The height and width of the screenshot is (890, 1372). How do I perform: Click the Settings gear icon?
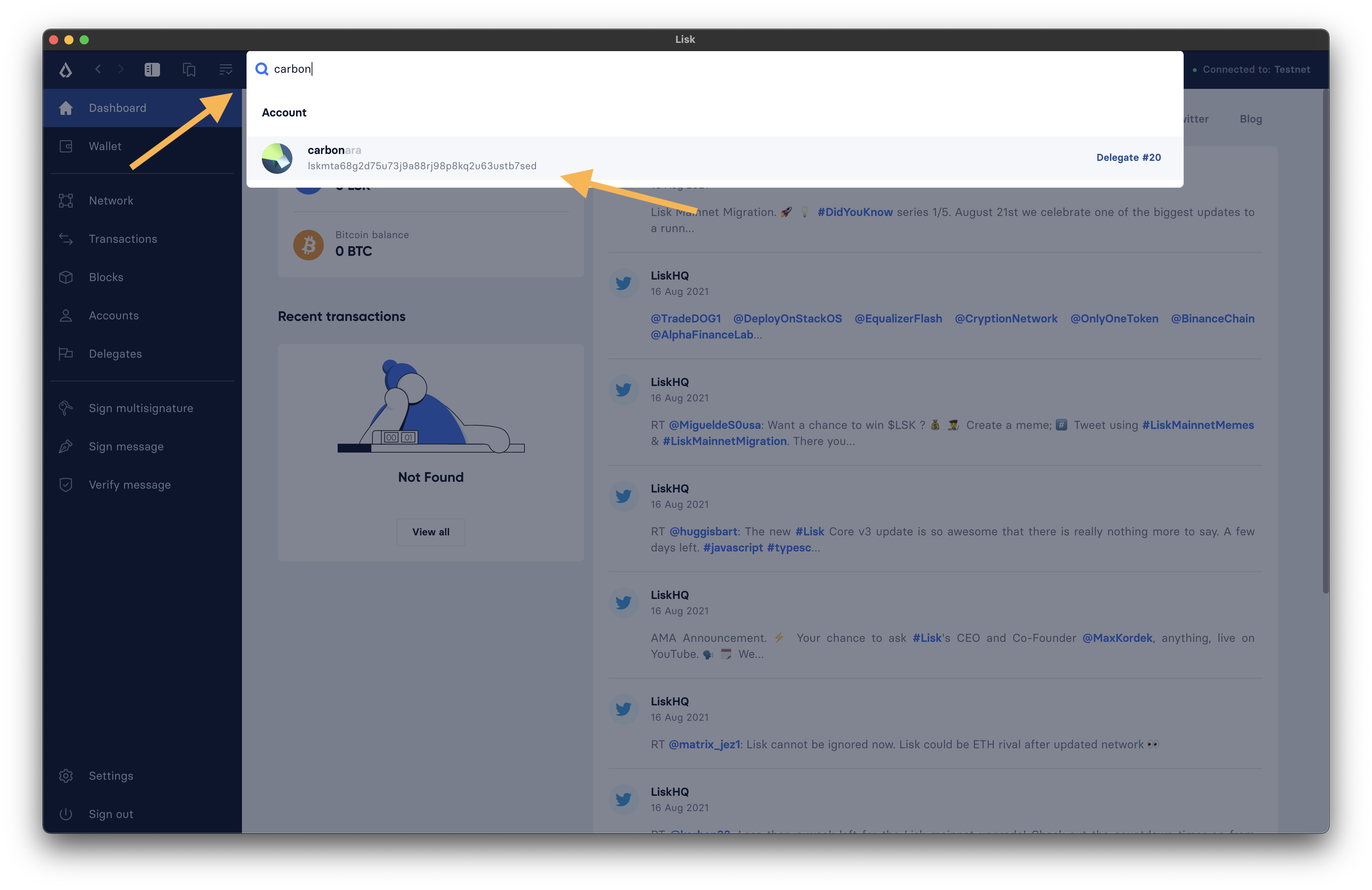point(66,776)
